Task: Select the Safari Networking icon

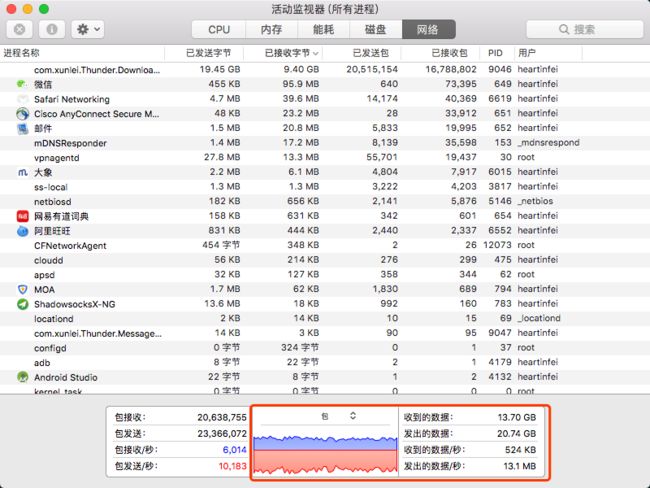Action: [22, 99]
